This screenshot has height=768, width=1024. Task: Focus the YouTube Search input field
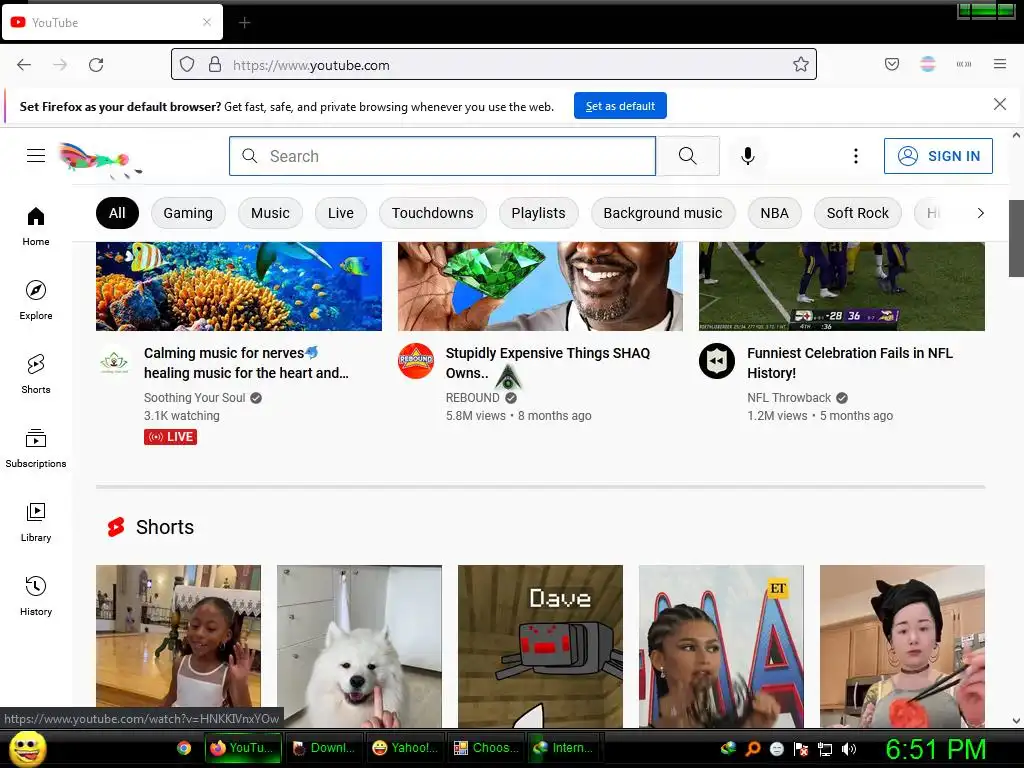[x=442, y=156]
